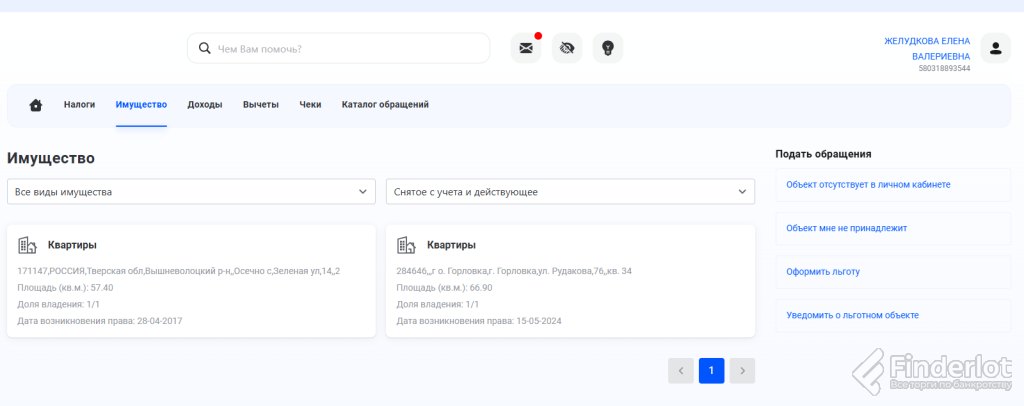Click 'Оформить льготу' link

[x=823, y=271]
